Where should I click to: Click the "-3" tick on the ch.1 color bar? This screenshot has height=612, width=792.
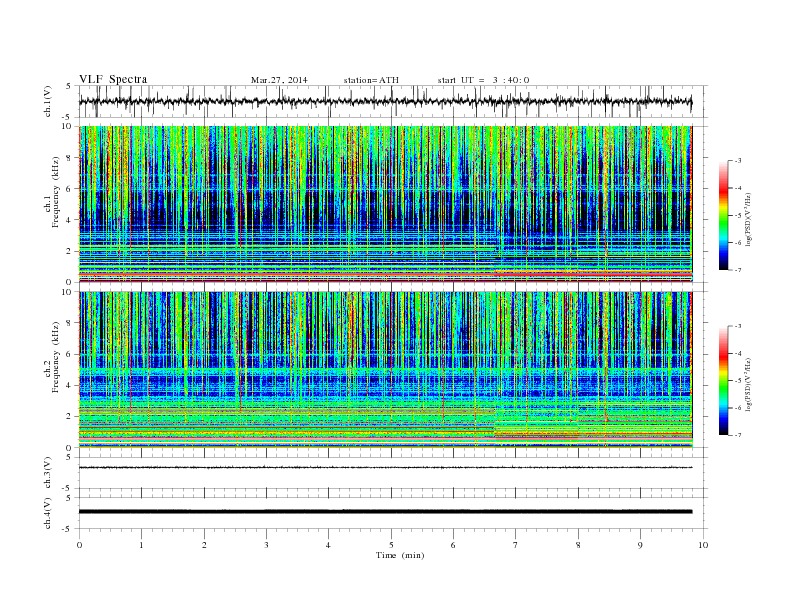737,161
